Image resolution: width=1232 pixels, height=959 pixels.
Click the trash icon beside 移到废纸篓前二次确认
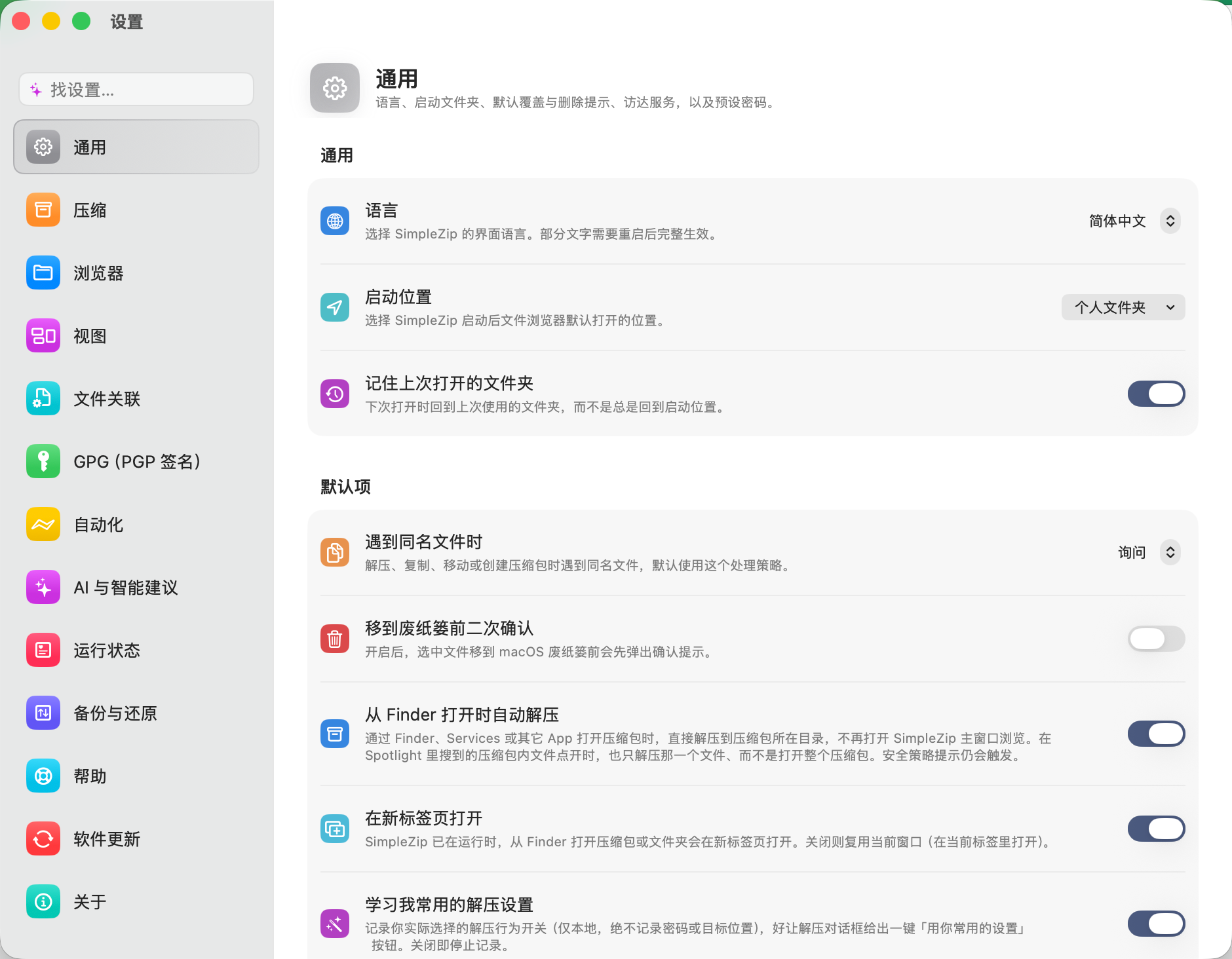(335, 639)
